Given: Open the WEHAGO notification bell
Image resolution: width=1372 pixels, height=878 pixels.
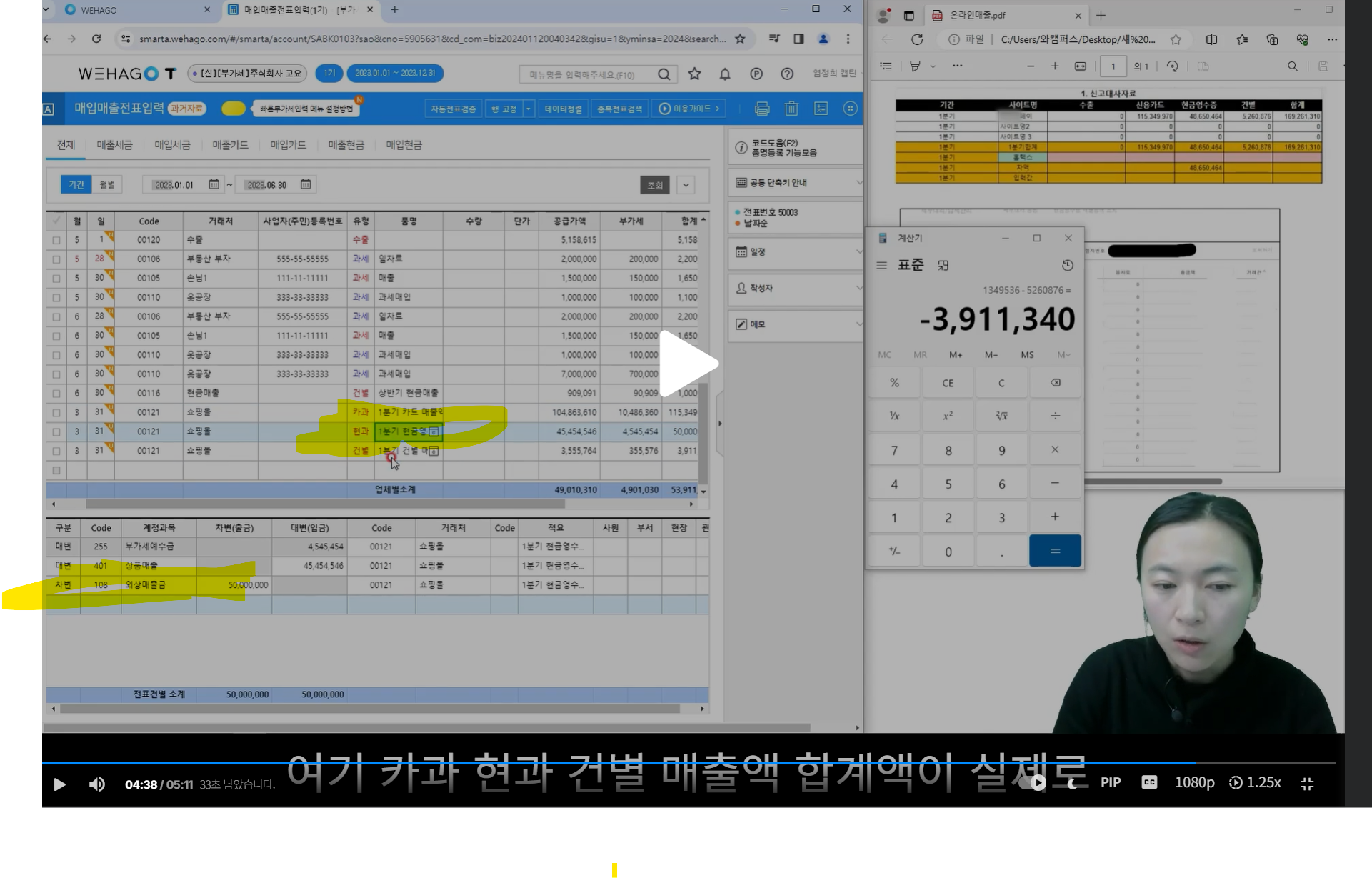Looking at the screenshot, I should [725, 74].
